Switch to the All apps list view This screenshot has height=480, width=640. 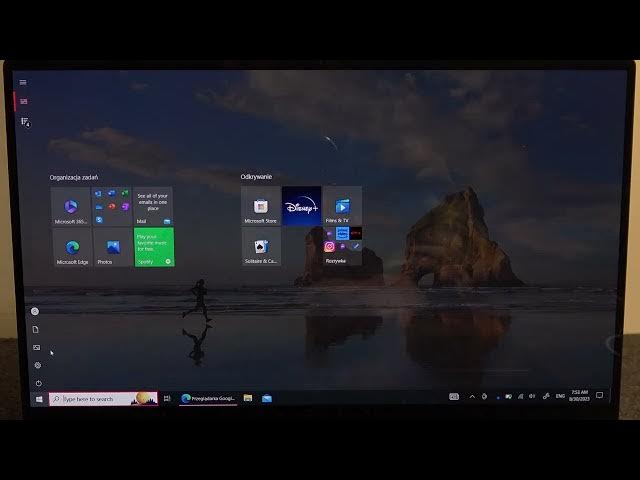click(24, 121)
